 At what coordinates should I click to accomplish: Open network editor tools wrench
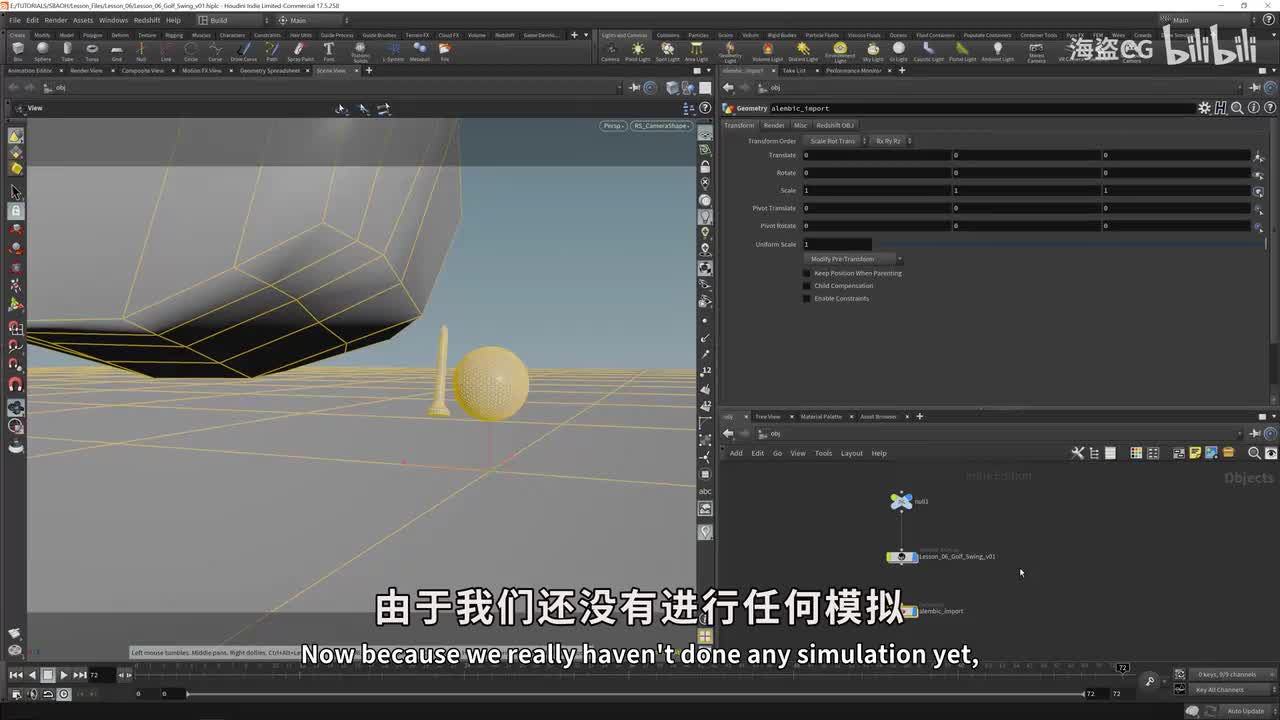[1077, 453]
